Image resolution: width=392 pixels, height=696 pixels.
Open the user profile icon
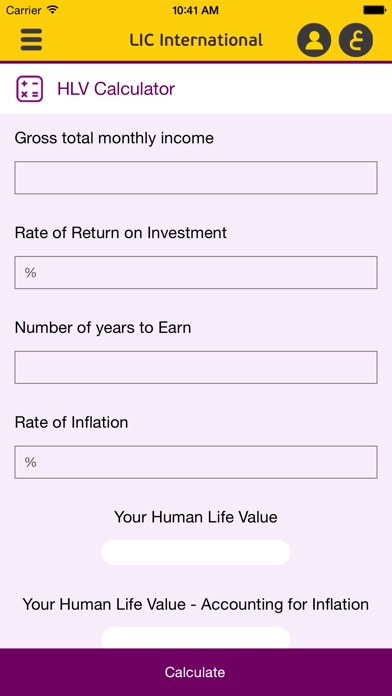coord(314,40)
